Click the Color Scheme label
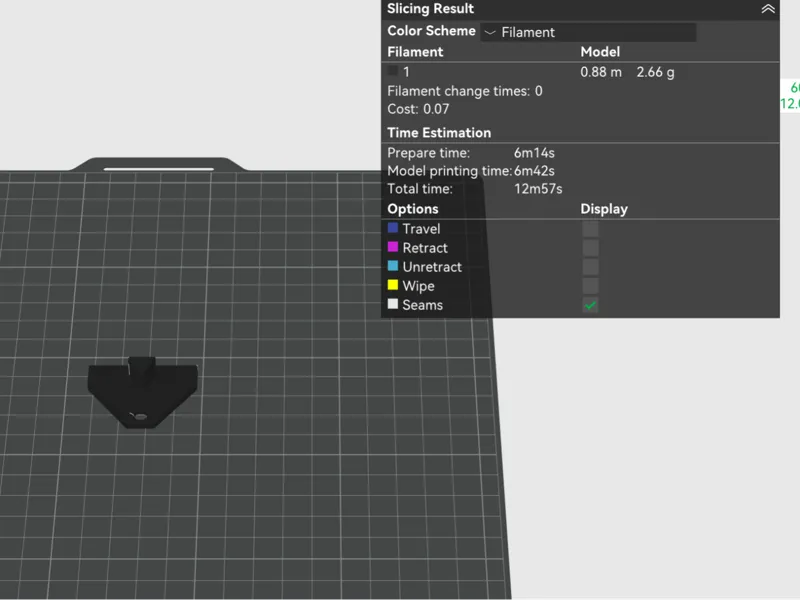The height and width of the screenshot is (600, 800). coord(431,31)
